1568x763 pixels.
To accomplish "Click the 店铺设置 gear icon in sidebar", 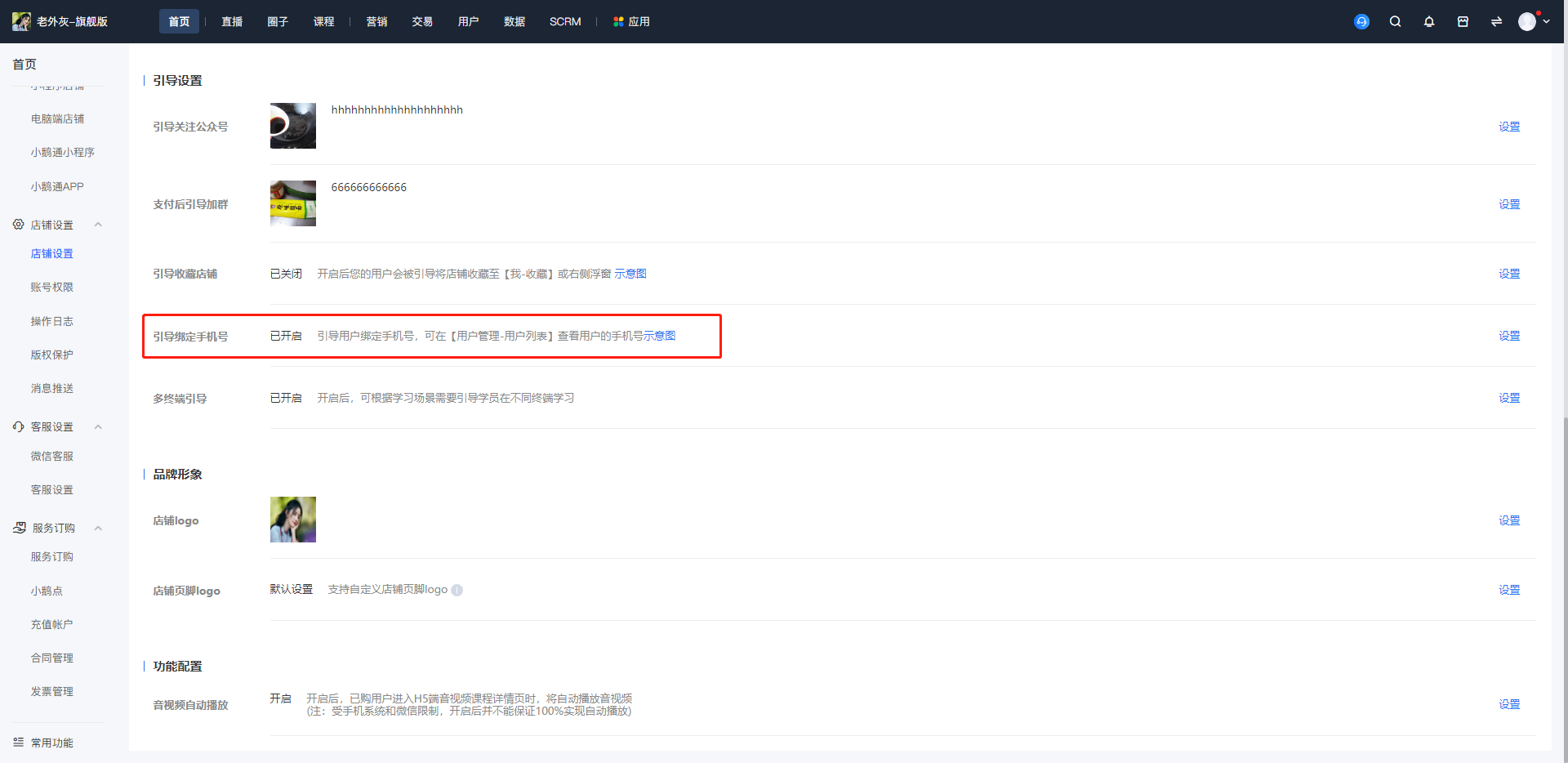I will (x=18, y=224).
